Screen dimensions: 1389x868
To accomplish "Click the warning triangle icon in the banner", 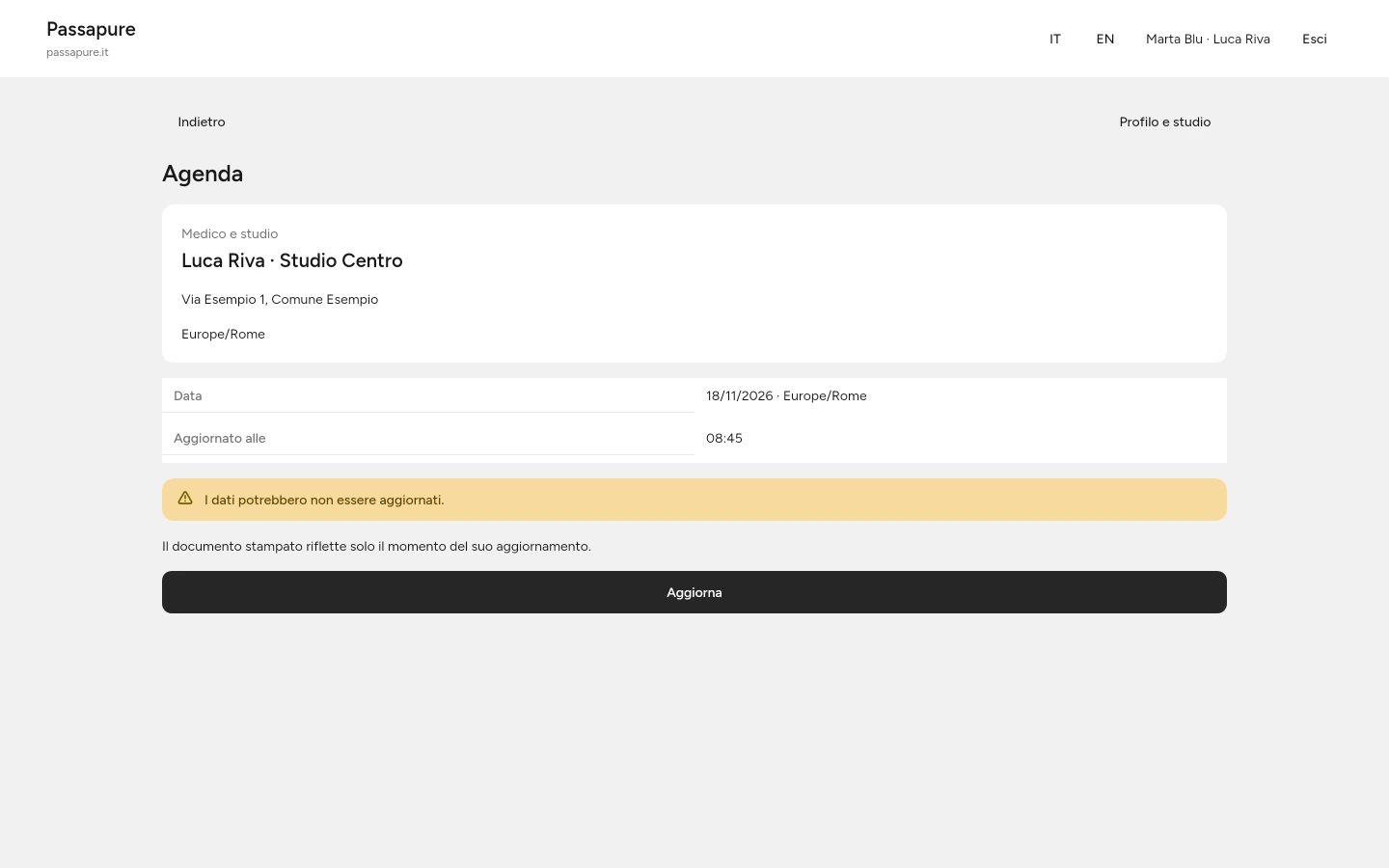I will coord(185,499).
